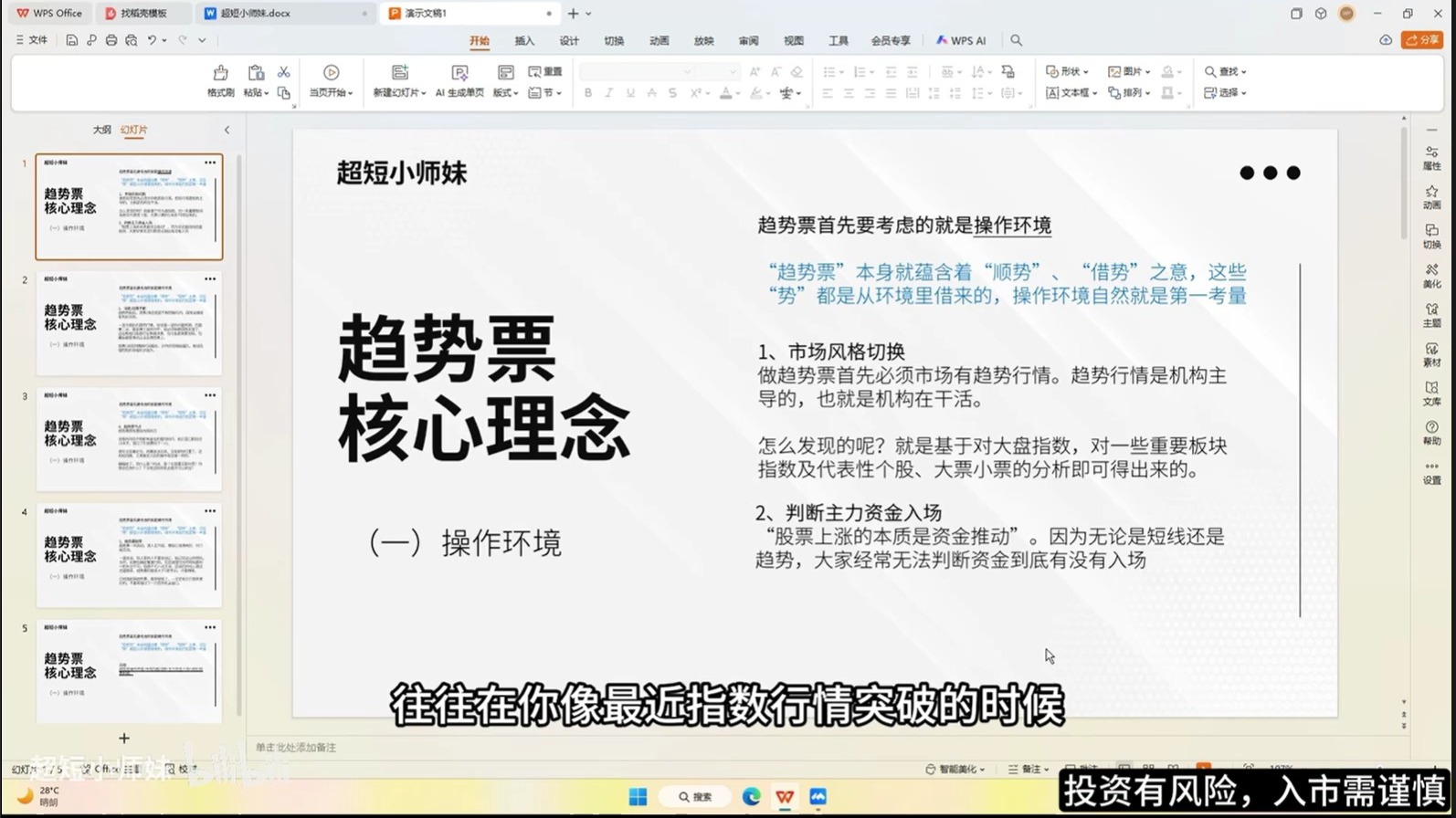Toggle text shadow S button

tap(673, 93)
